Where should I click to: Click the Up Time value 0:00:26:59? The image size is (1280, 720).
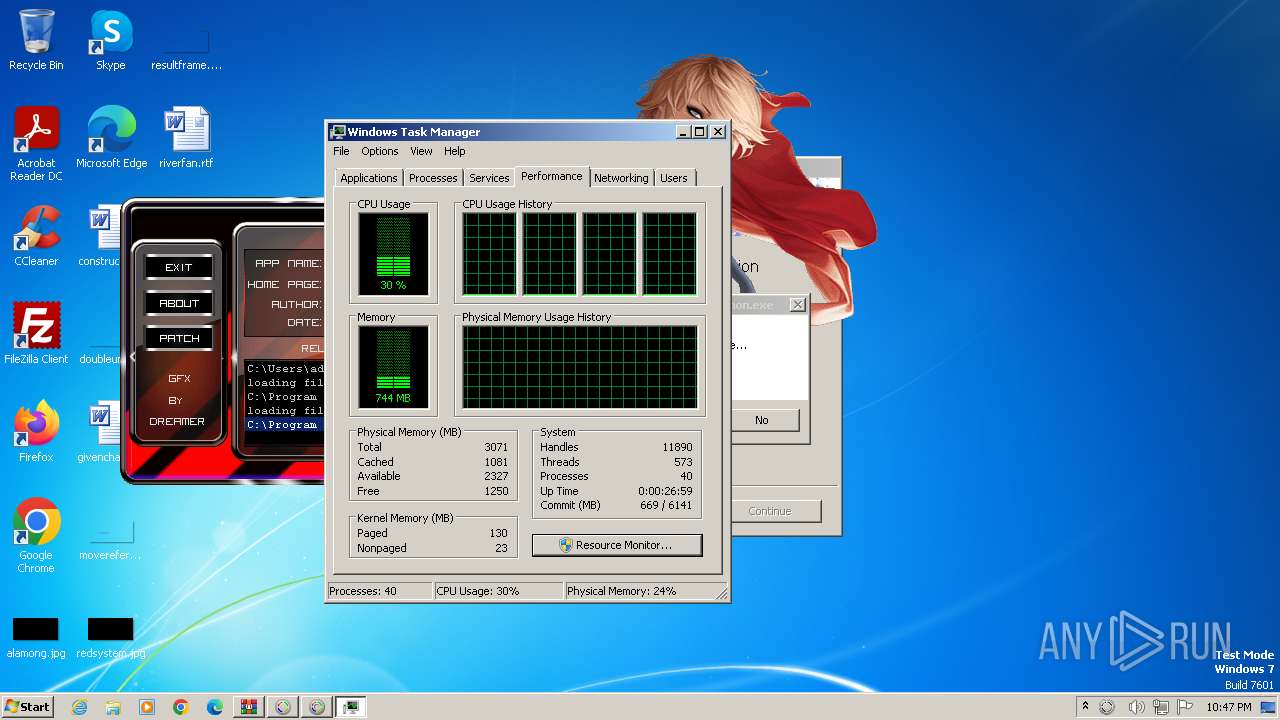[x=665, y=491]
